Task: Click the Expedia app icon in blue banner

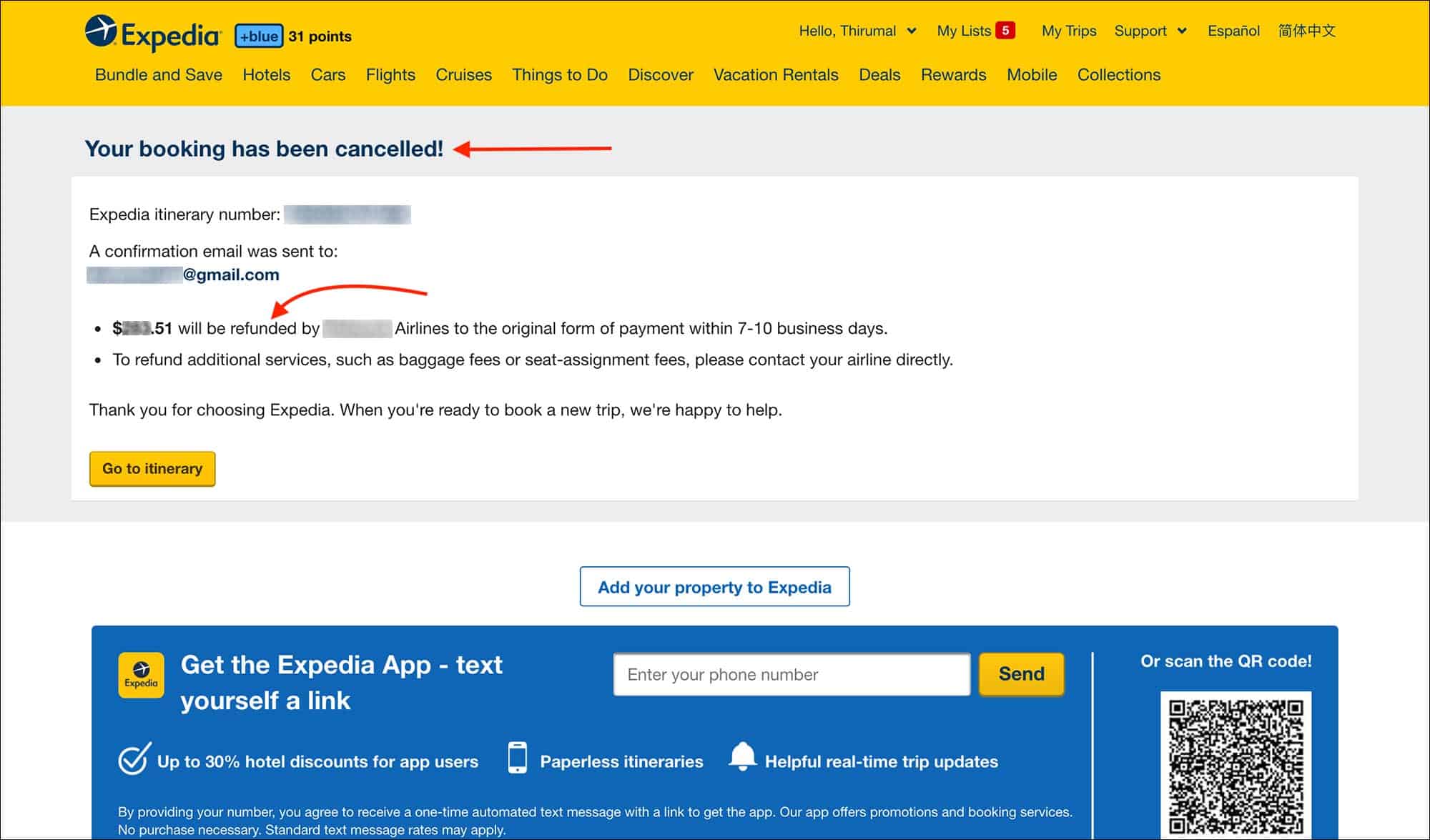Action: [141, 675]
